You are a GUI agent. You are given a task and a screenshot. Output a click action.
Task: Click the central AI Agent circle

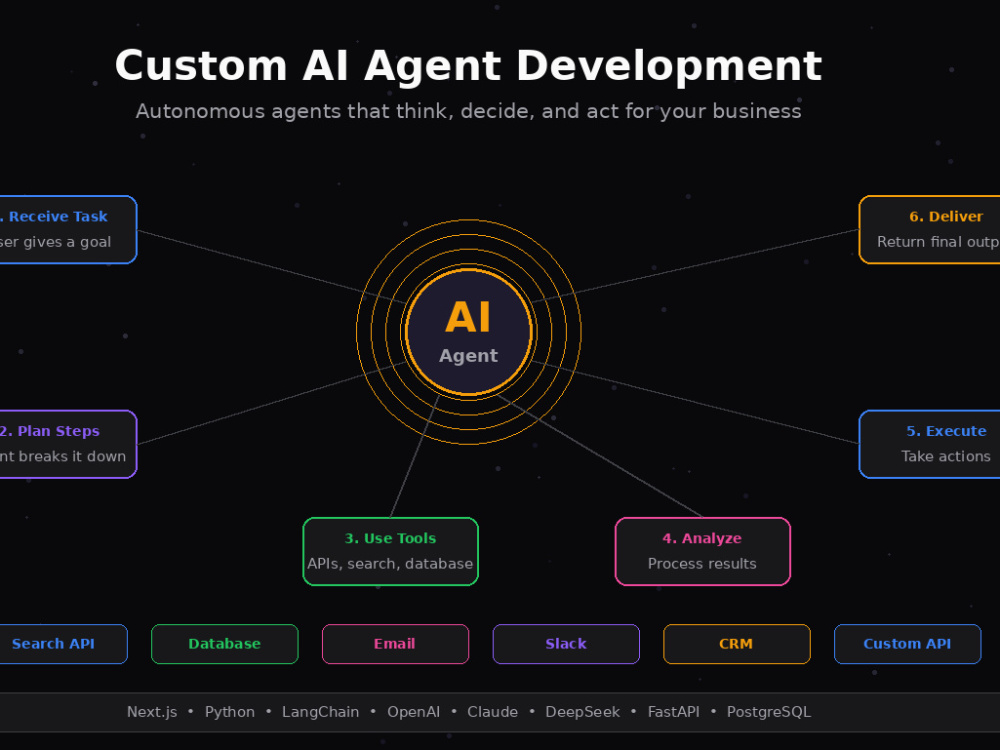pos(469,332)
